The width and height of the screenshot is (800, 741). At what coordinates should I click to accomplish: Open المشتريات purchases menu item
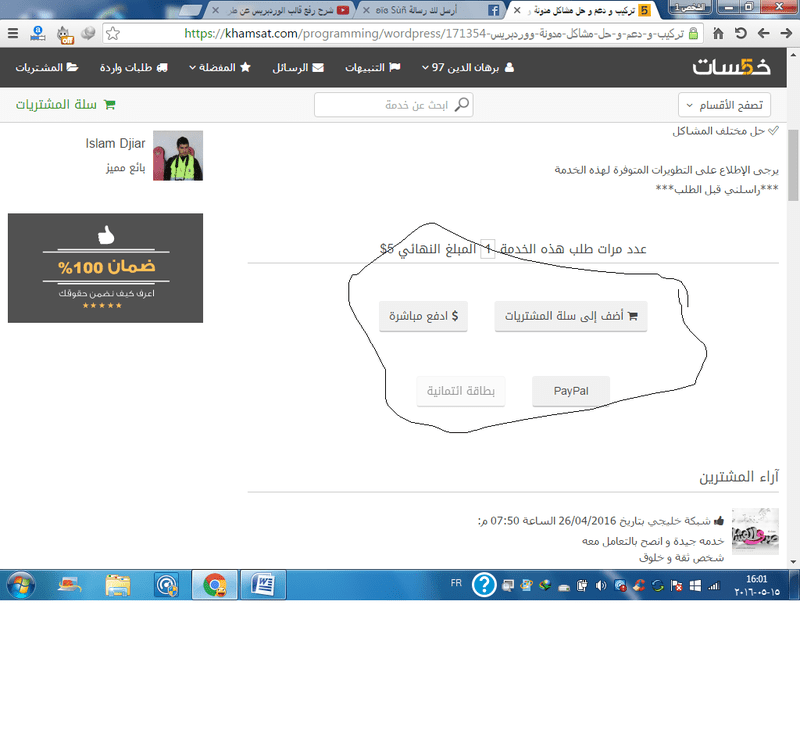tap(46, 67)
